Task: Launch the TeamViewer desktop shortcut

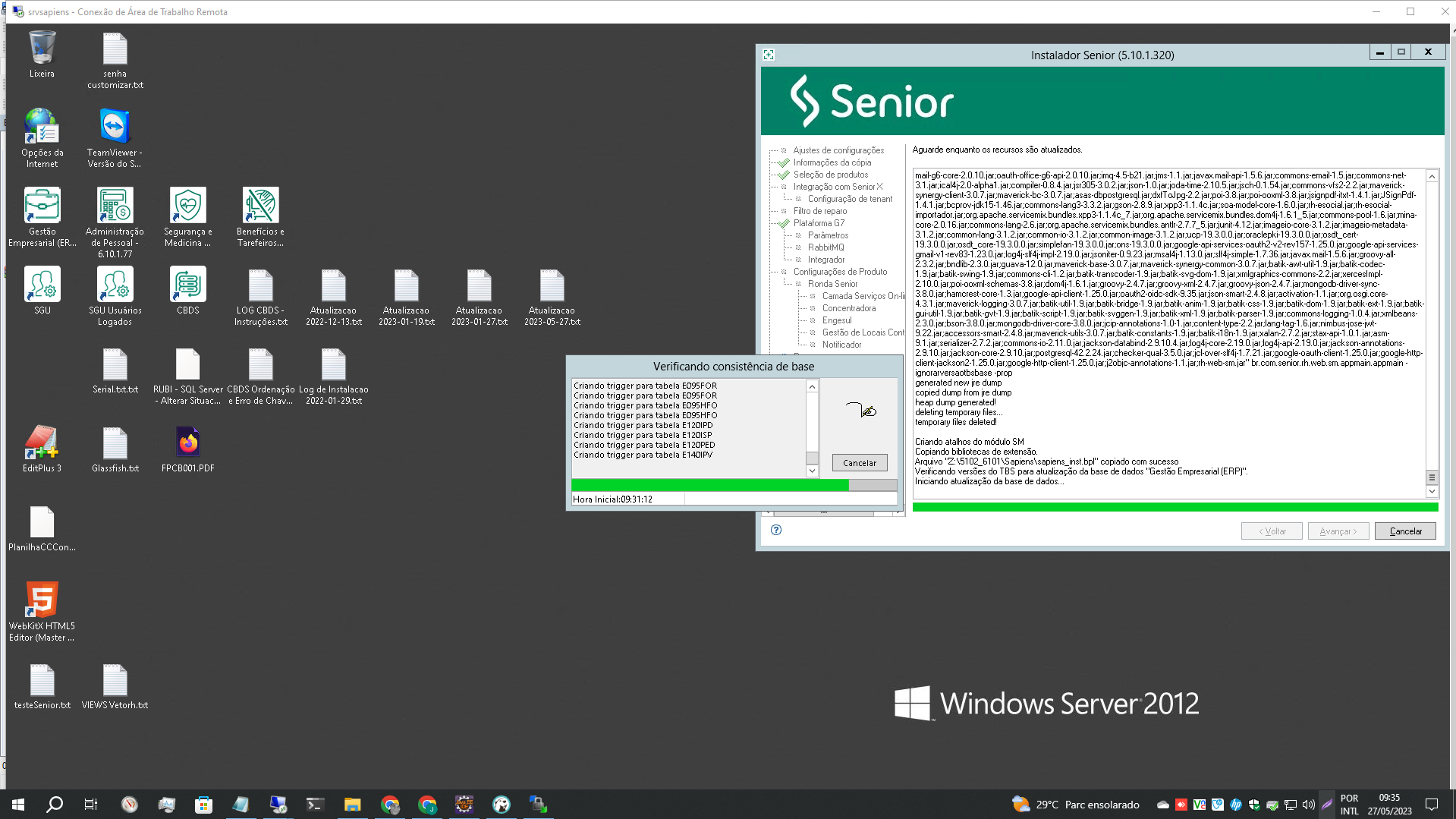Action: click(x=115, y=137)
